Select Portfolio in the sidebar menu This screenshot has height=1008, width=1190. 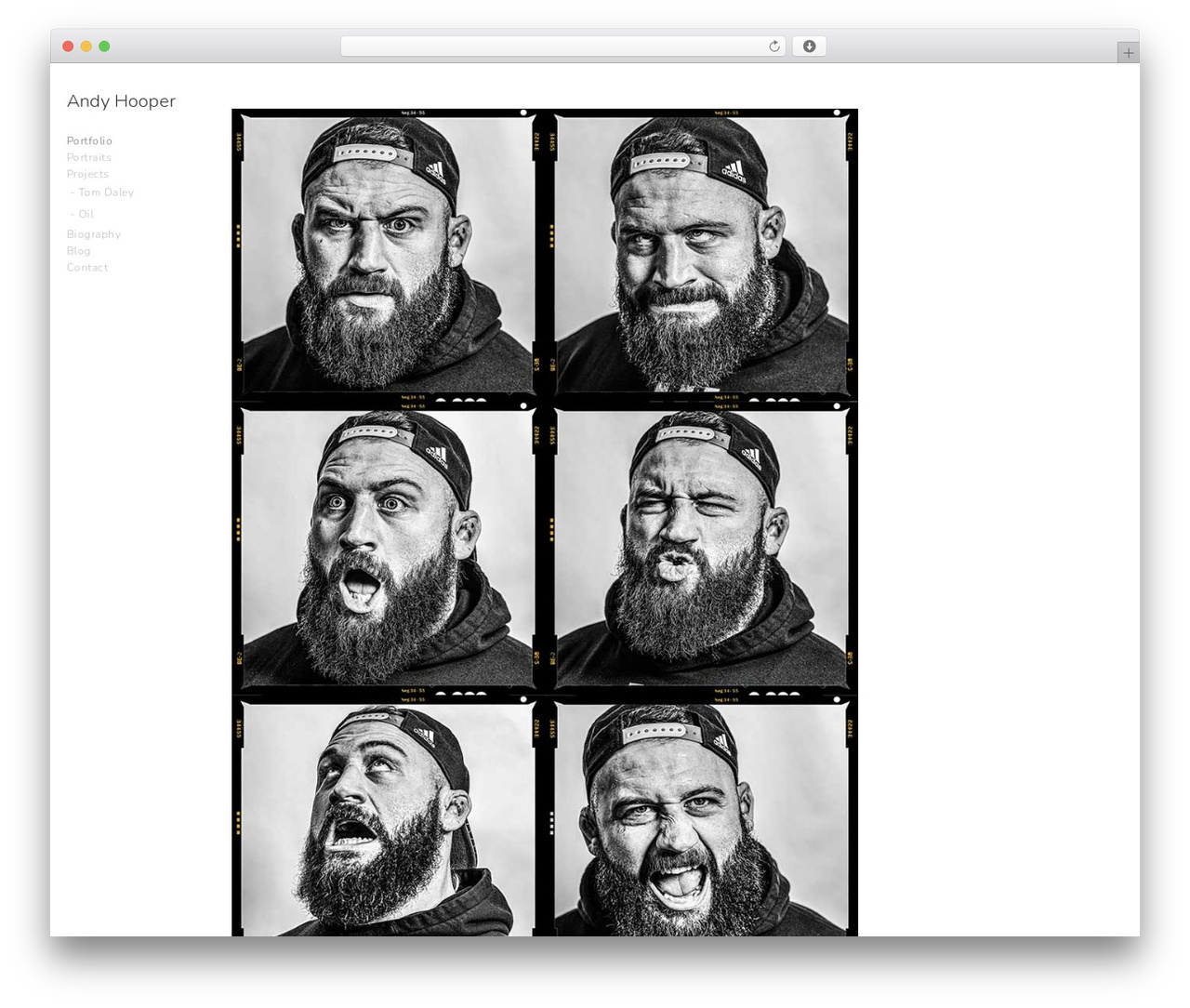(x=89, y=141)
